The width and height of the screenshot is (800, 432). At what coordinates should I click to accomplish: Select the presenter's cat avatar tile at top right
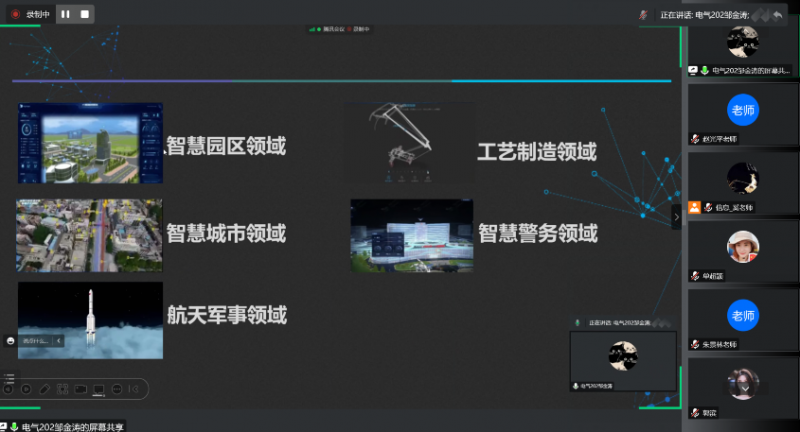(x=742, y=42)
